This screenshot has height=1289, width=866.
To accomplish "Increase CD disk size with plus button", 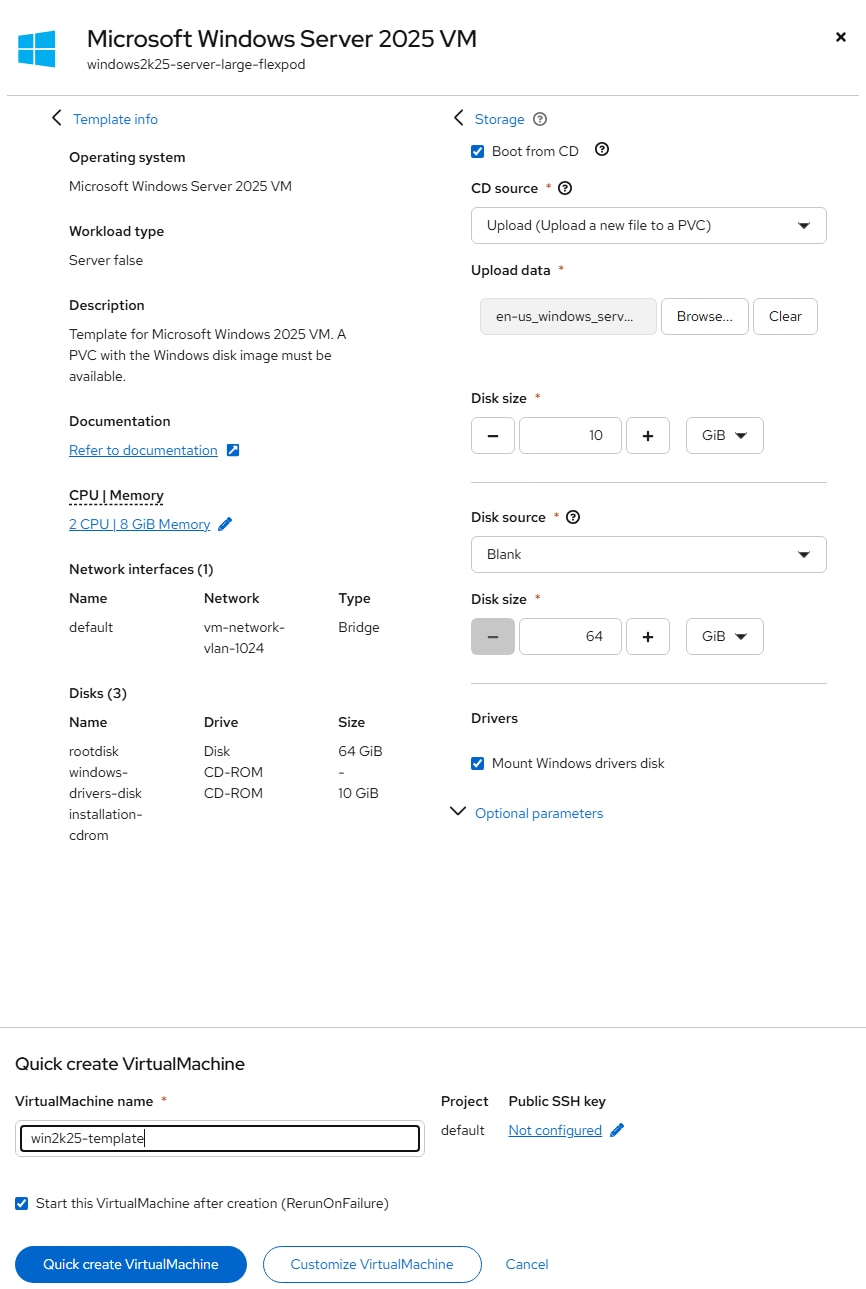I will click(648, 436).
